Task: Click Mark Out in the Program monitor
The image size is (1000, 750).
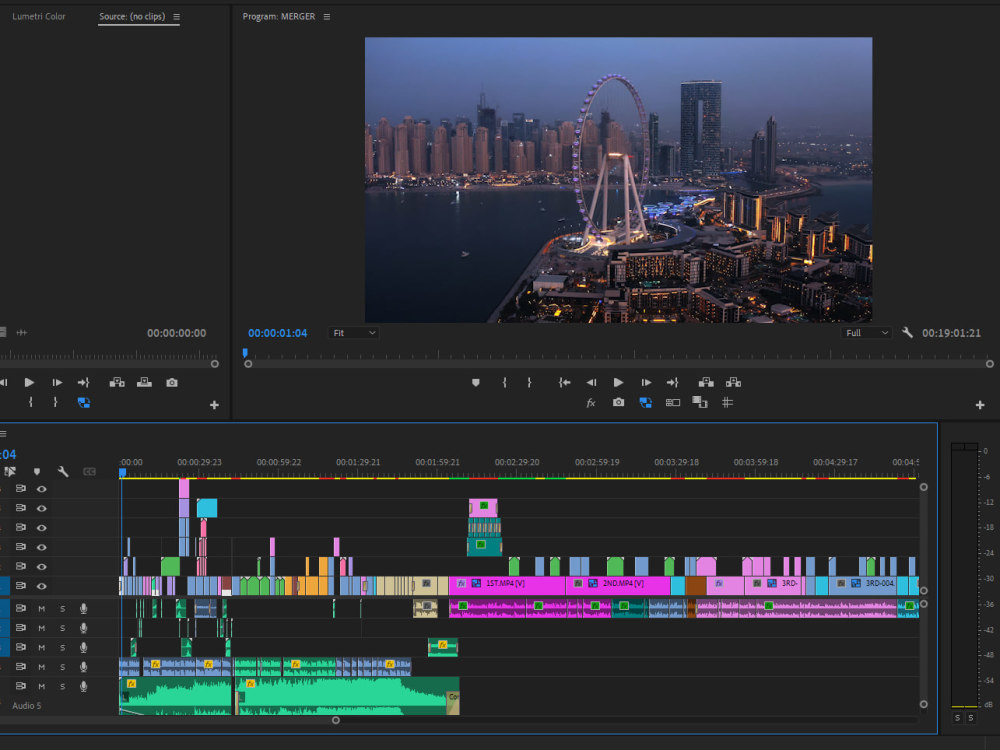Action: (529, 383)
